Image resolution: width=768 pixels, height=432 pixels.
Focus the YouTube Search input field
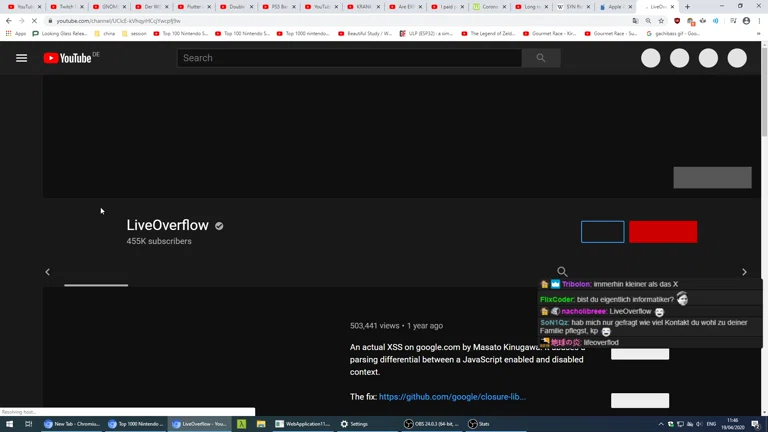pos(349,58)
